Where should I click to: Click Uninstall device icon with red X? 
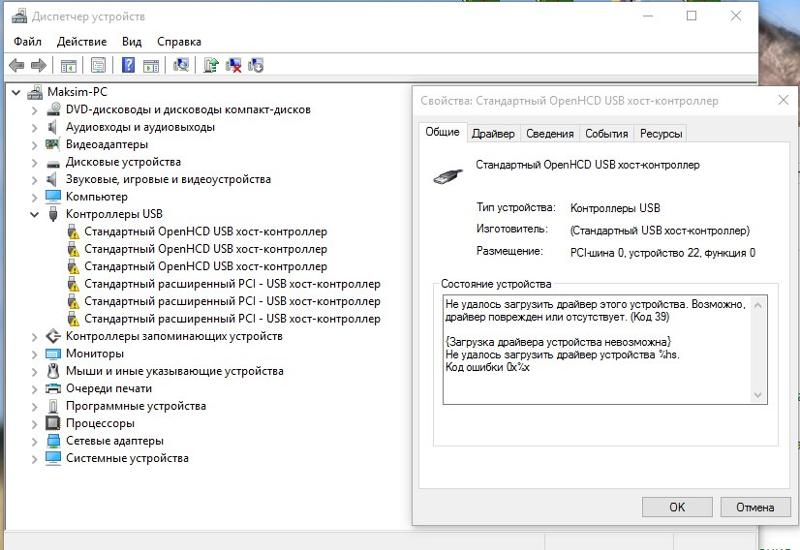(233, 66)
